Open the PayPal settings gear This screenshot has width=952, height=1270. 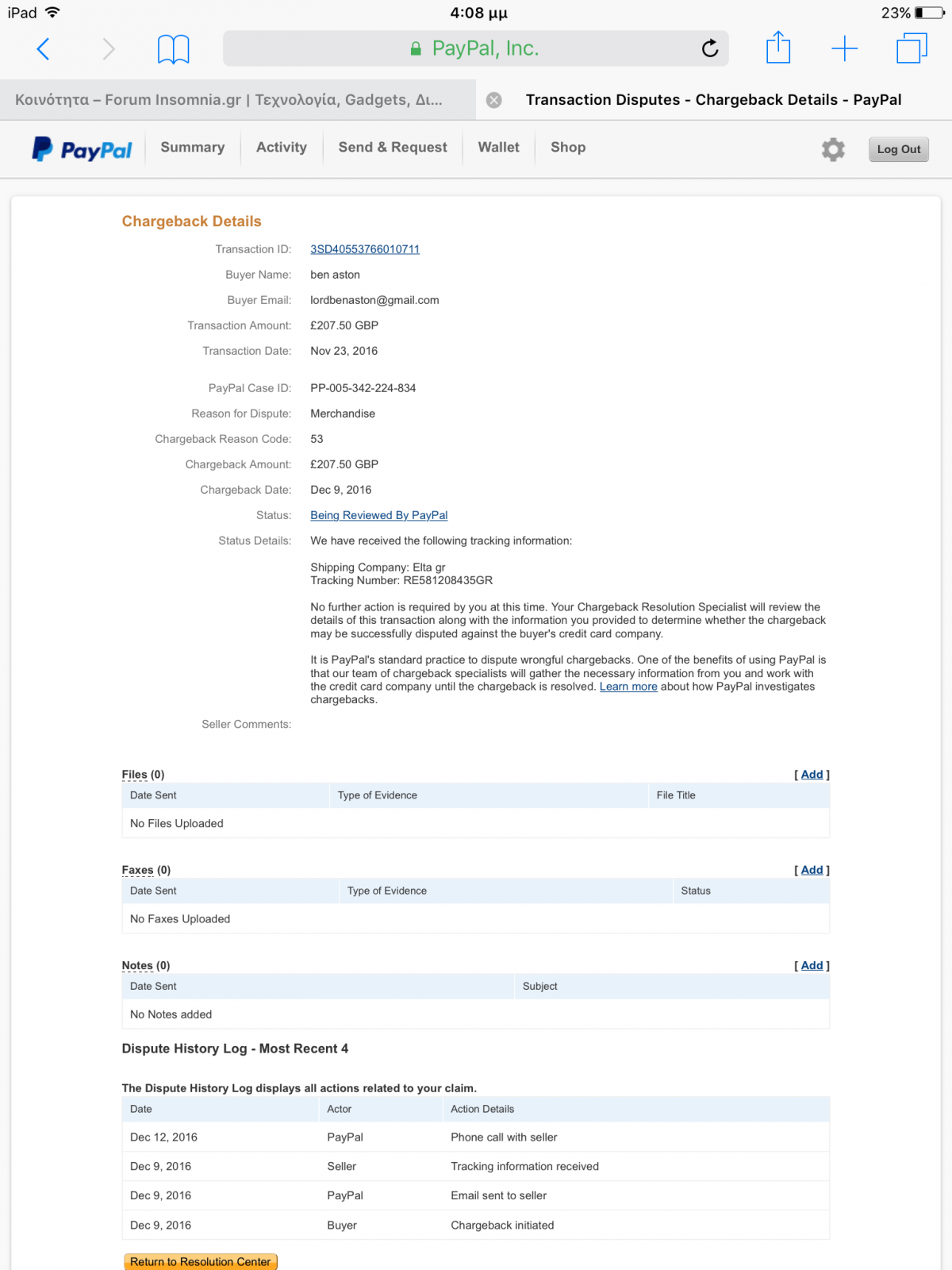pyautogui.click(x=833, y=149)
